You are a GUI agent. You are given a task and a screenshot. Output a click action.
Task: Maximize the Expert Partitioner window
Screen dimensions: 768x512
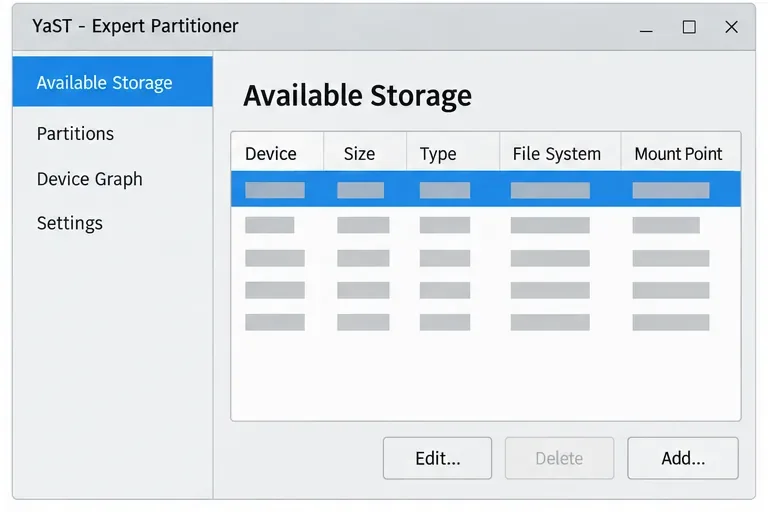pyautogui.click(x=689, y=27)
